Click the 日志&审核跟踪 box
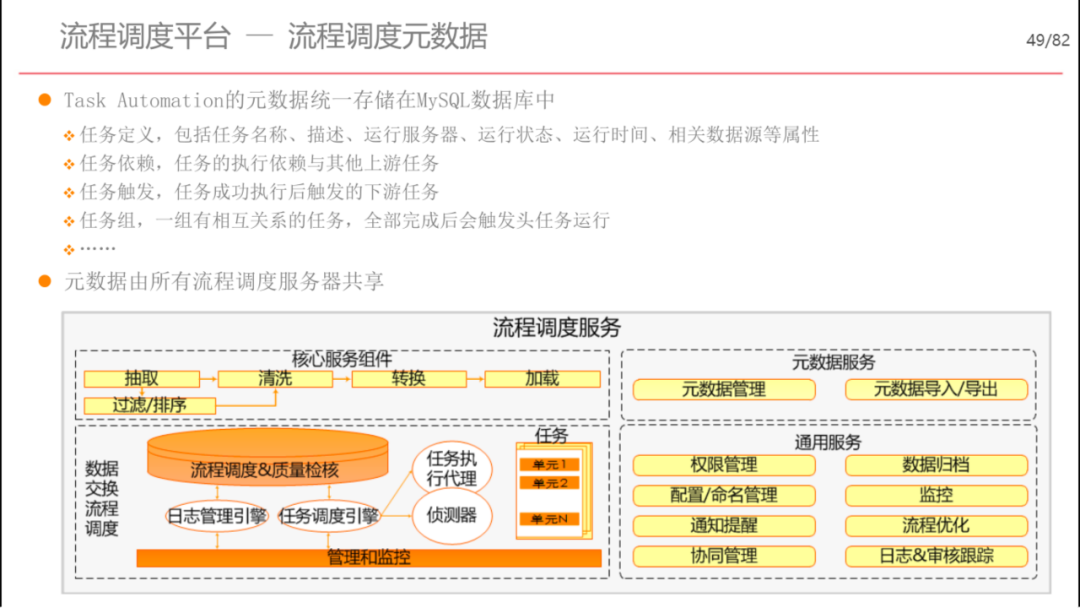 pos(936,556)
